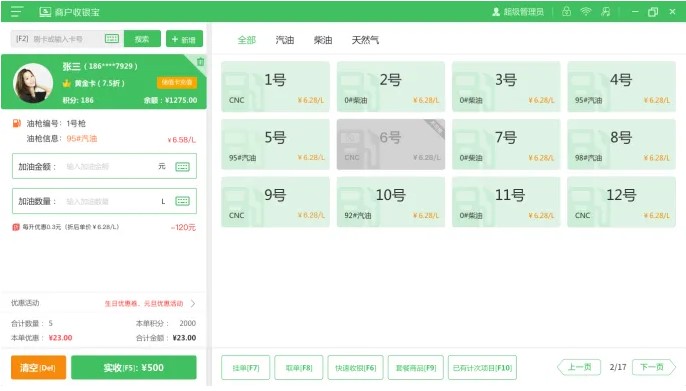Focus the 加油金额 amount input
686x391 pixels.
104,166
